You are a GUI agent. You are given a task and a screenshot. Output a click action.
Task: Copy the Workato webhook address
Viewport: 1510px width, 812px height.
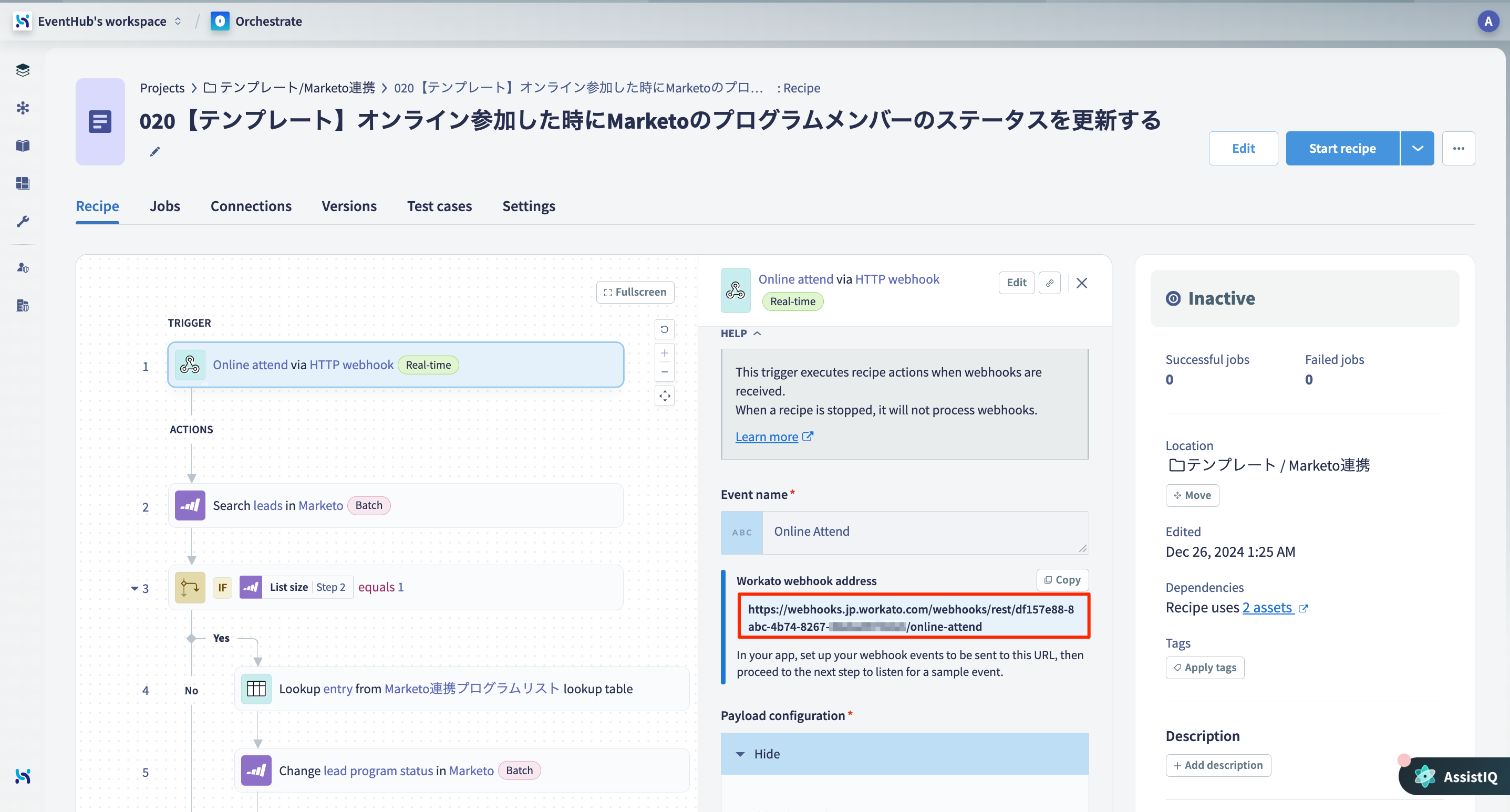(x=1062, y=580)
